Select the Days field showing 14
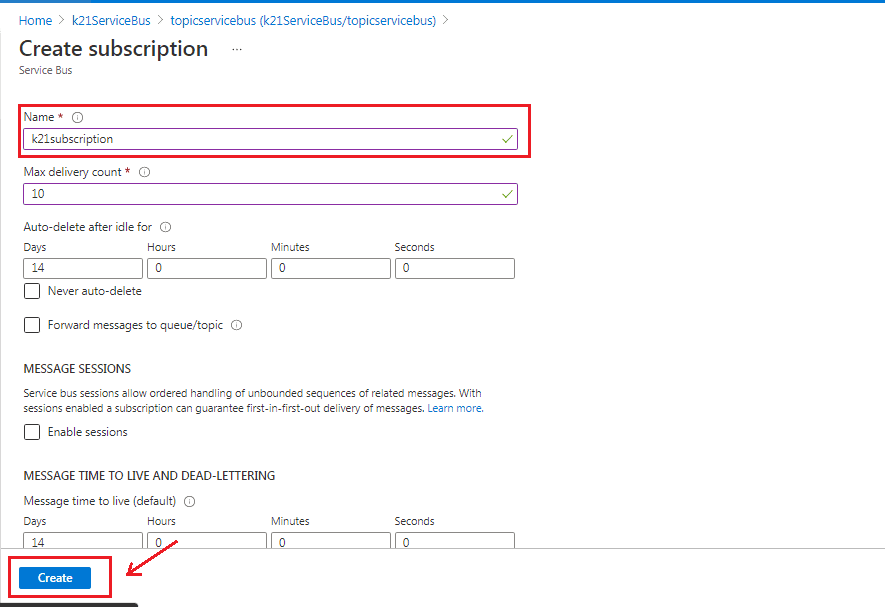 (x=82, y=268)
